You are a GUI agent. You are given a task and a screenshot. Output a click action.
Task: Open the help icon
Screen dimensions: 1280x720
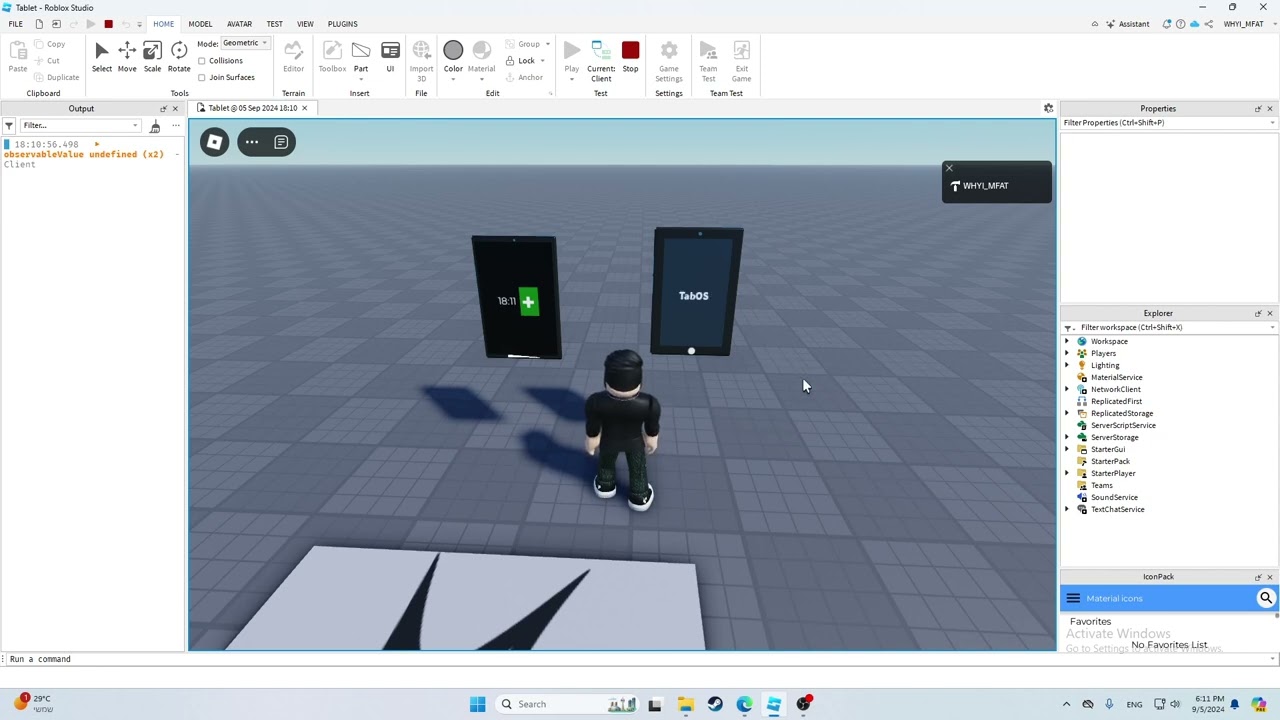1180,24
